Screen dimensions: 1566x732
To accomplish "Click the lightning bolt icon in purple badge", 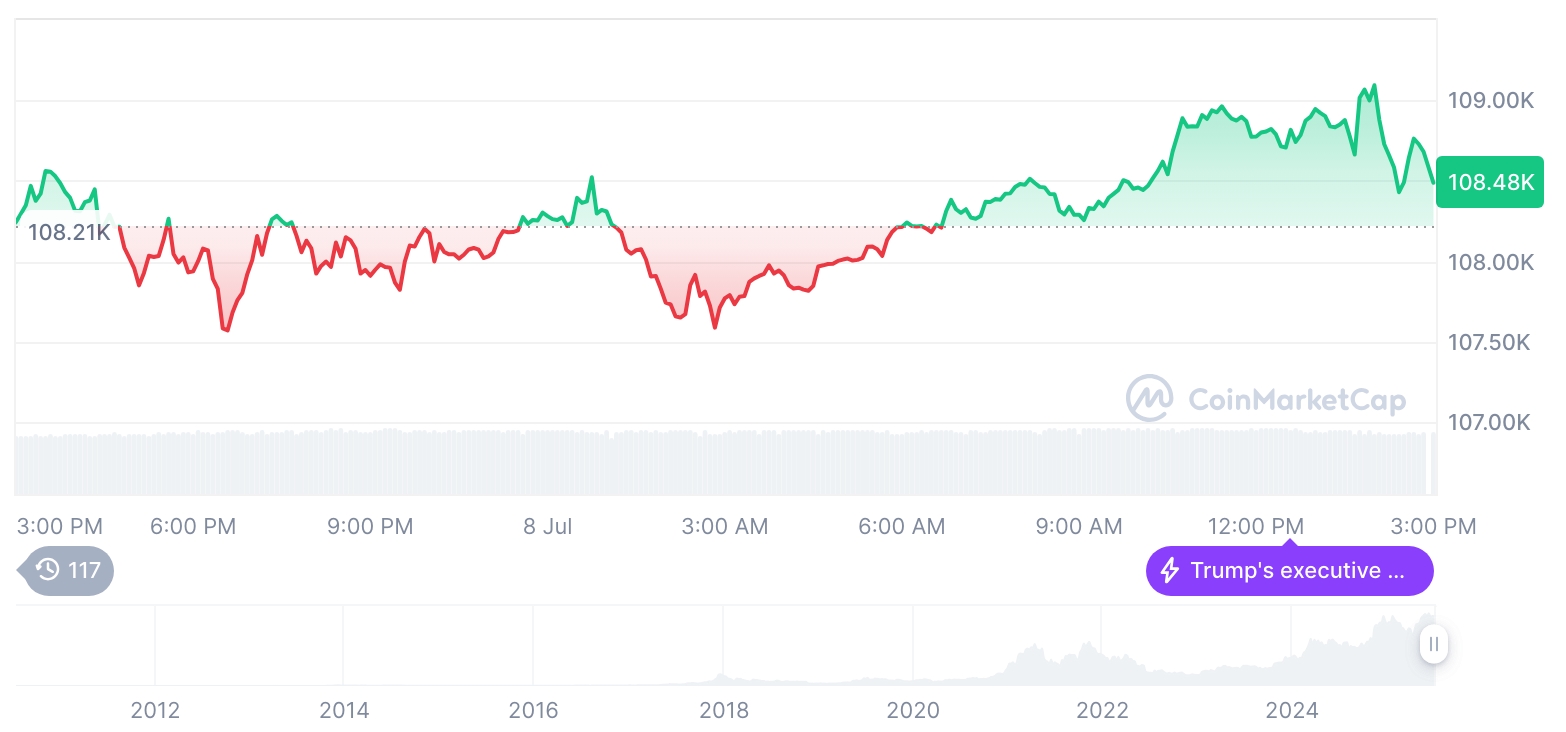I will click(1169, 571).
